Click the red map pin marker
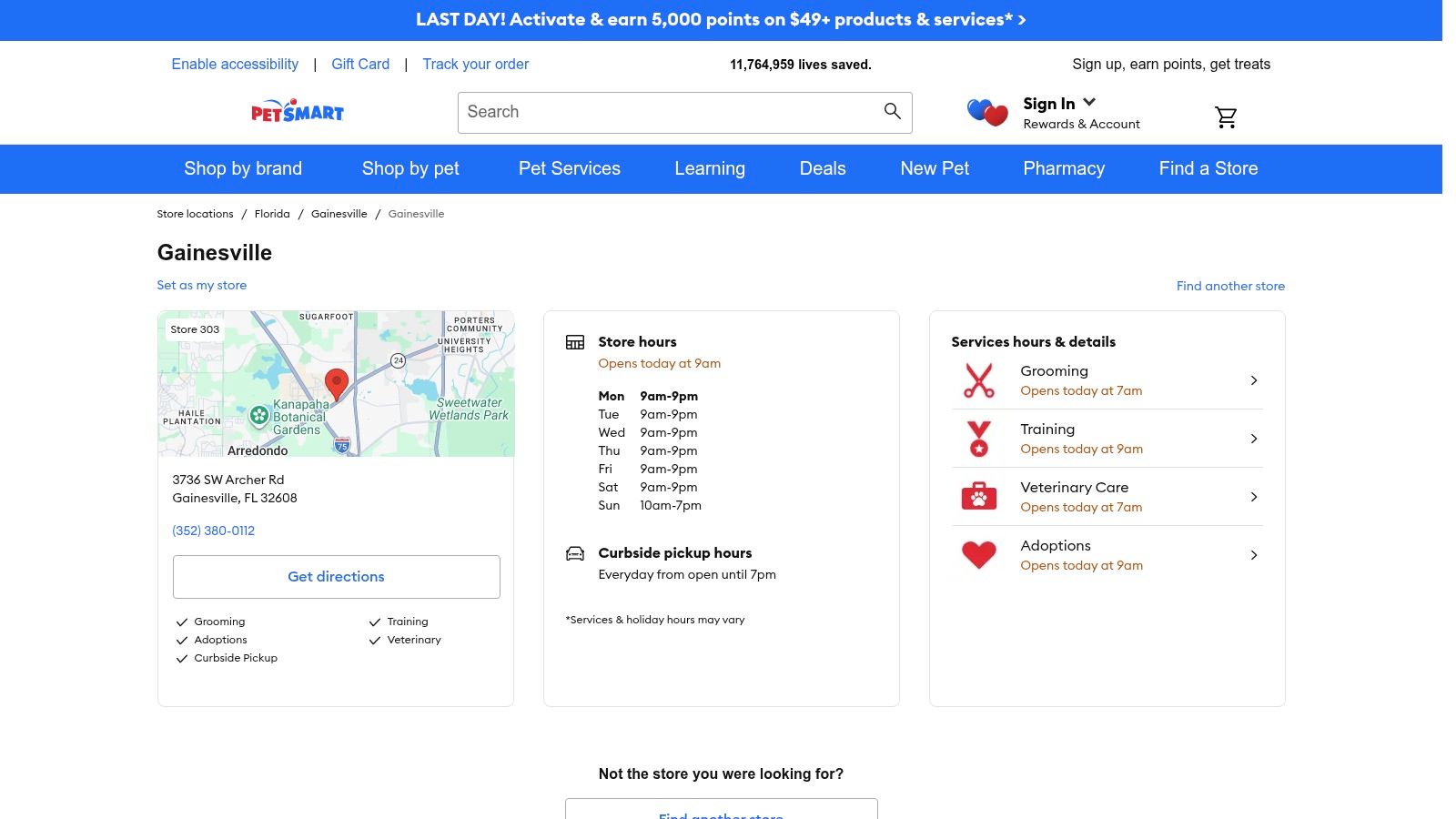 (x=337, y=385)
